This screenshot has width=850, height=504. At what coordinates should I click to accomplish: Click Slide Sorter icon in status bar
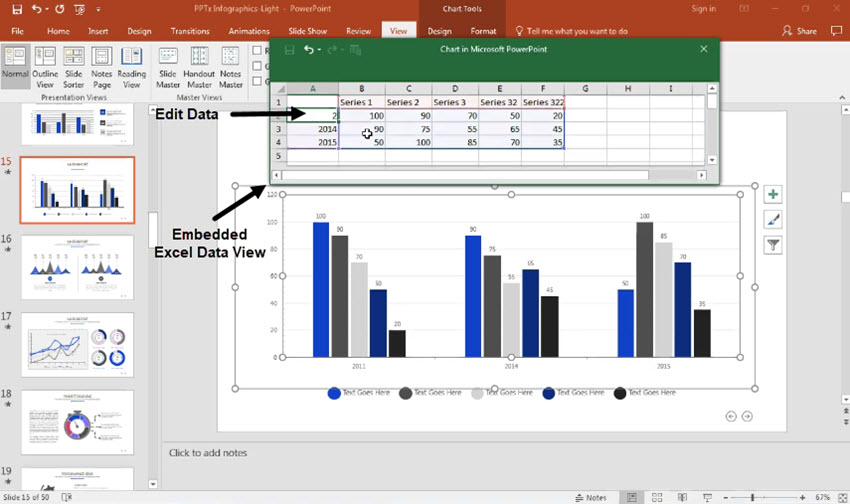click(x=657, y=497)
